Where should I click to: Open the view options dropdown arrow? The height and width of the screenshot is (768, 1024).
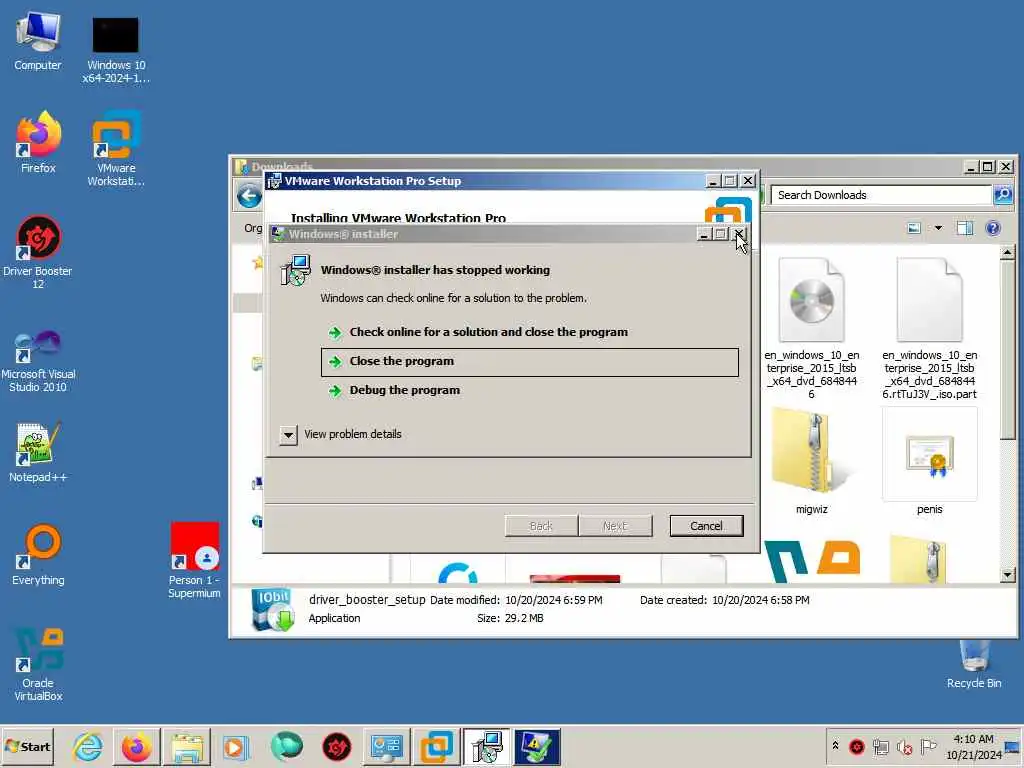pos(938,228)
